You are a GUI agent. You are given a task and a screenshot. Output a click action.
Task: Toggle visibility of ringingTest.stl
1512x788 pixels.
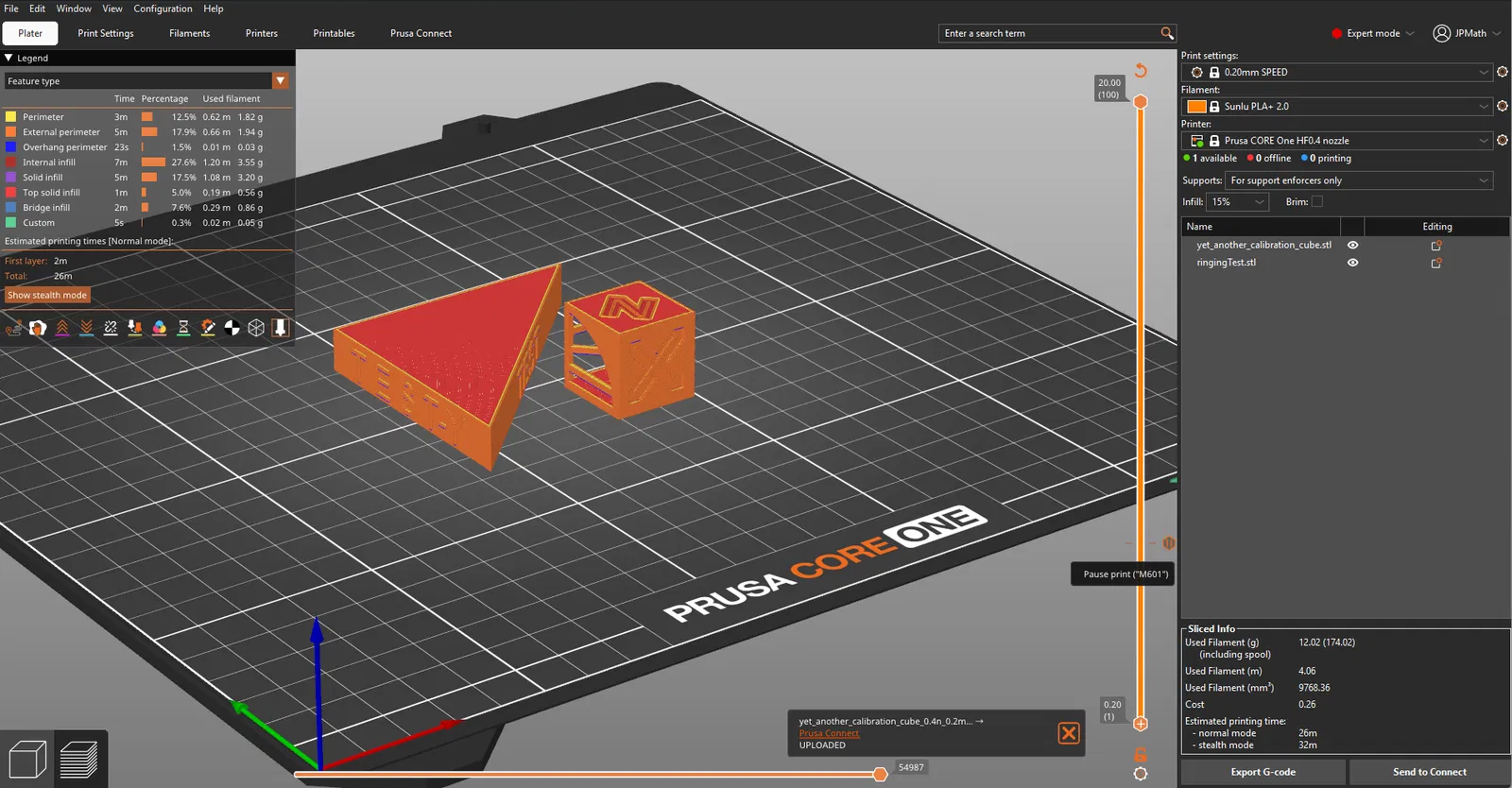point(1352,263)
